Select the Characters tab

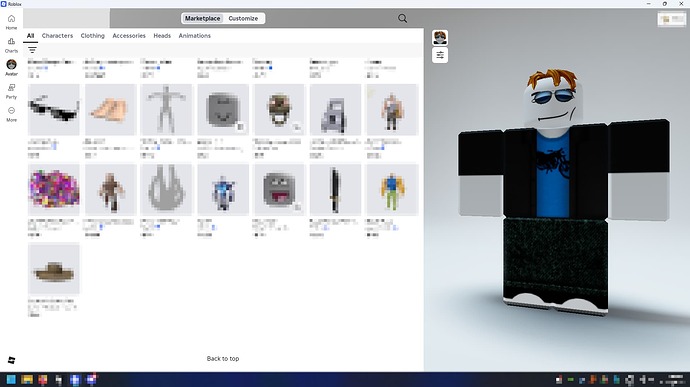tap(57, 36)
